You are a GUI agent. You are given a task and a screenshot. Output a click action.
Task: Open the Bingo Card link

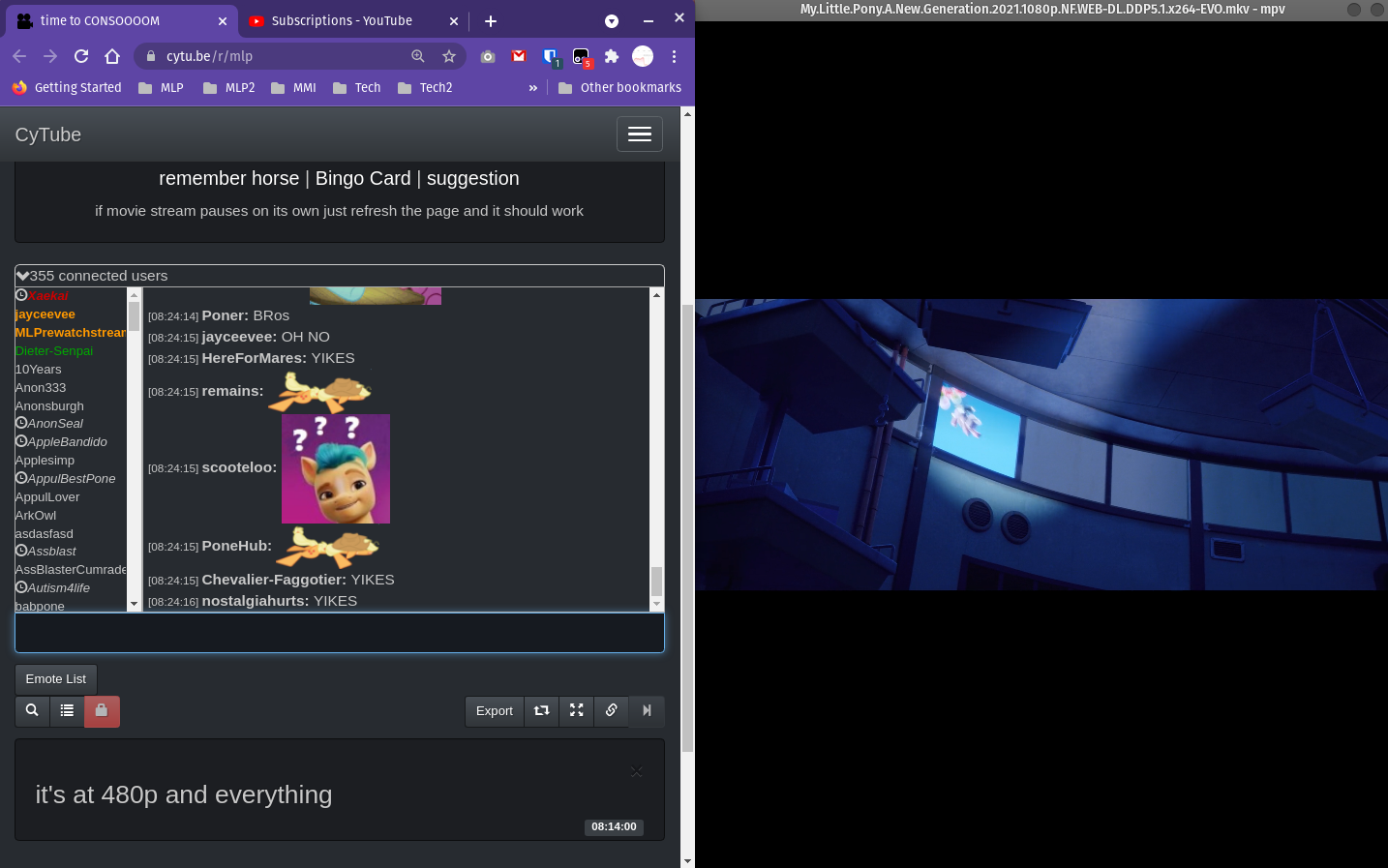tap(363, 178)
